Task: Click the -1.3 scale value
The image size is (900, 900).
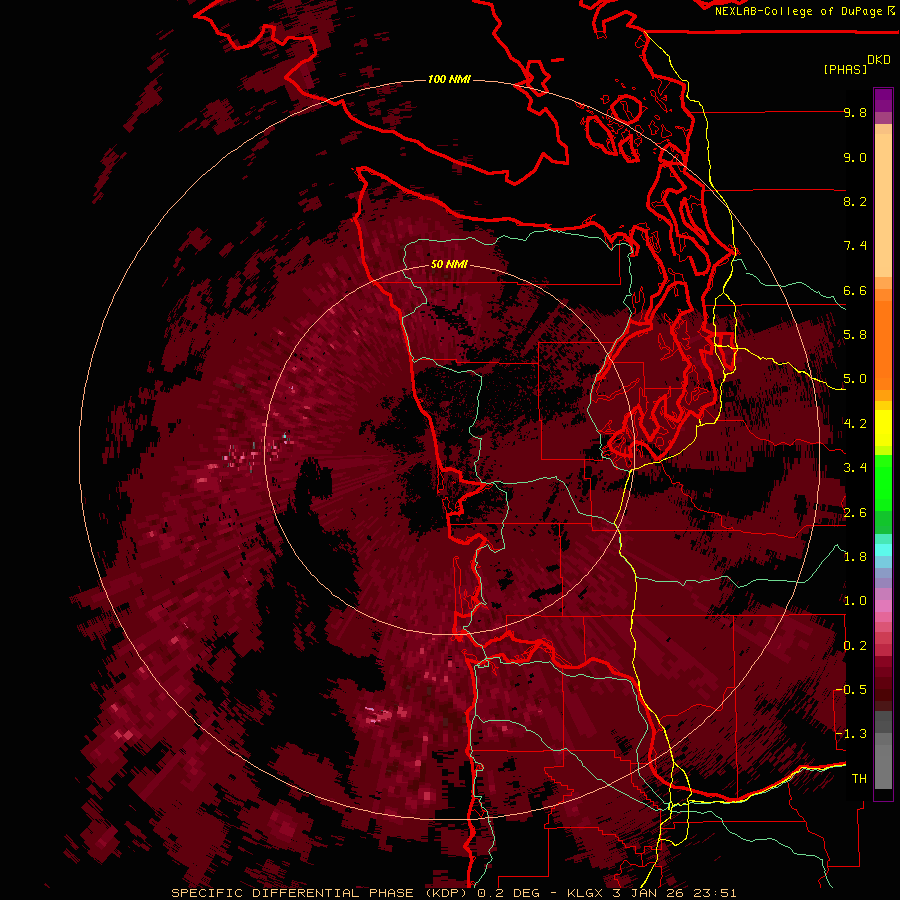Action: (x=851, y=734)
